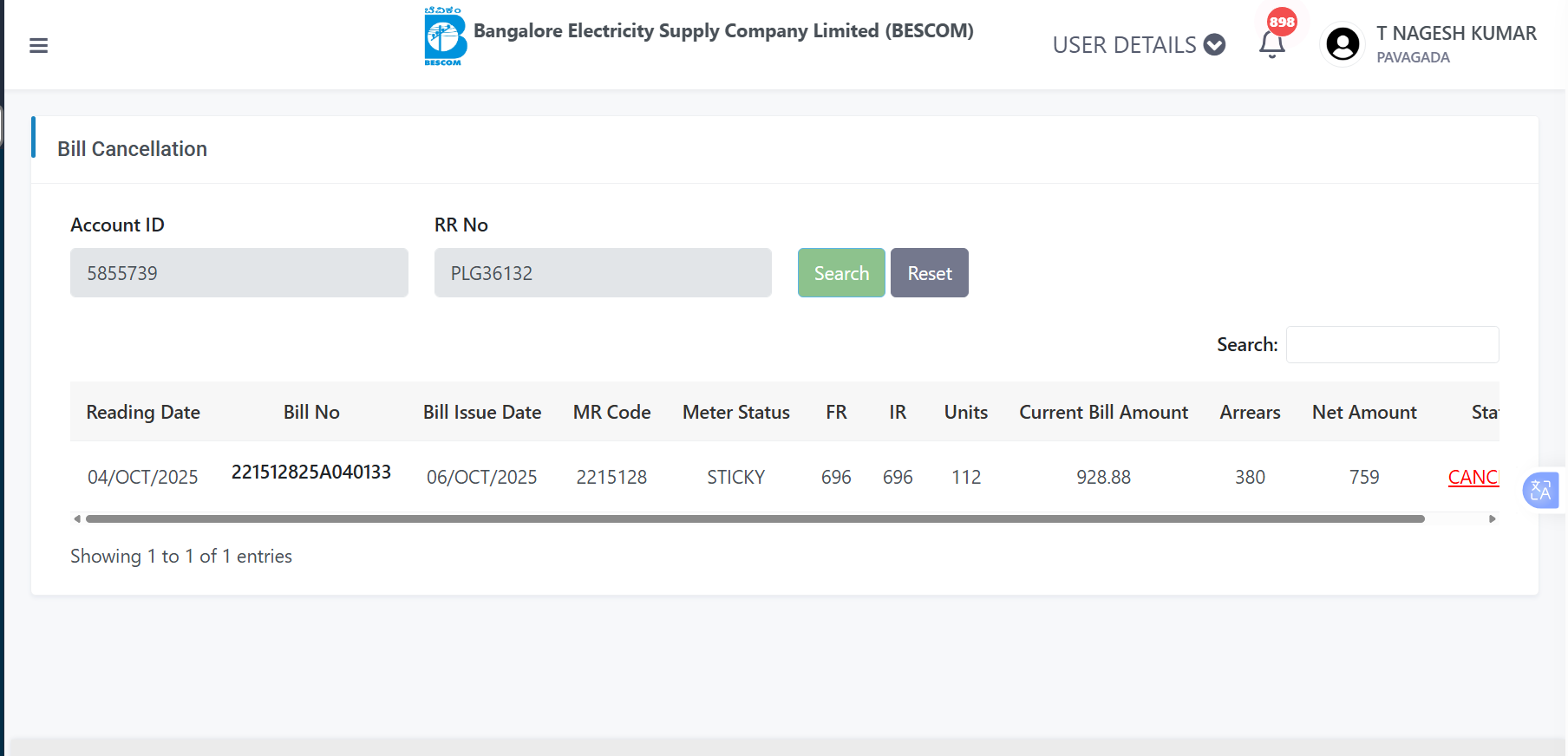Expand the USER DETAILS dropdown
Image resolution: width=1568 pixels, height=756 pixels.
coord(1138,45)
